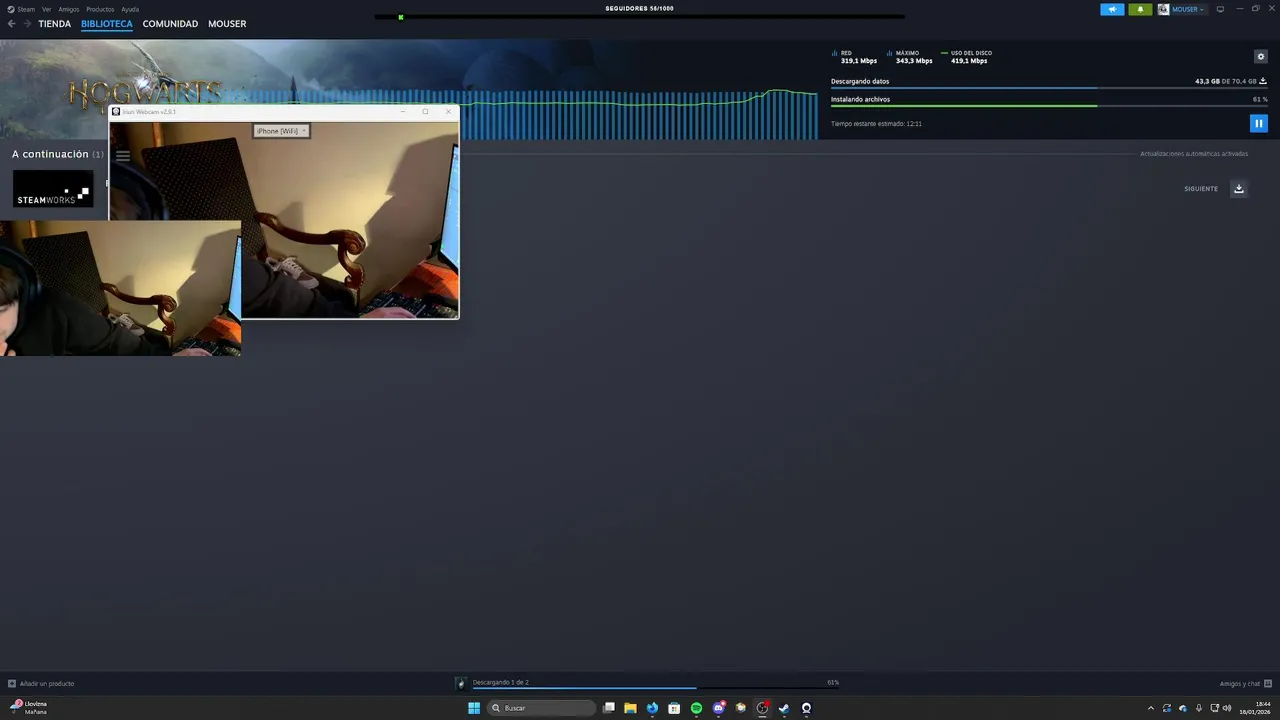Click the Buscar taskbar search box
The height and width of the screenshot is (720, 1280).
[541, 708]
